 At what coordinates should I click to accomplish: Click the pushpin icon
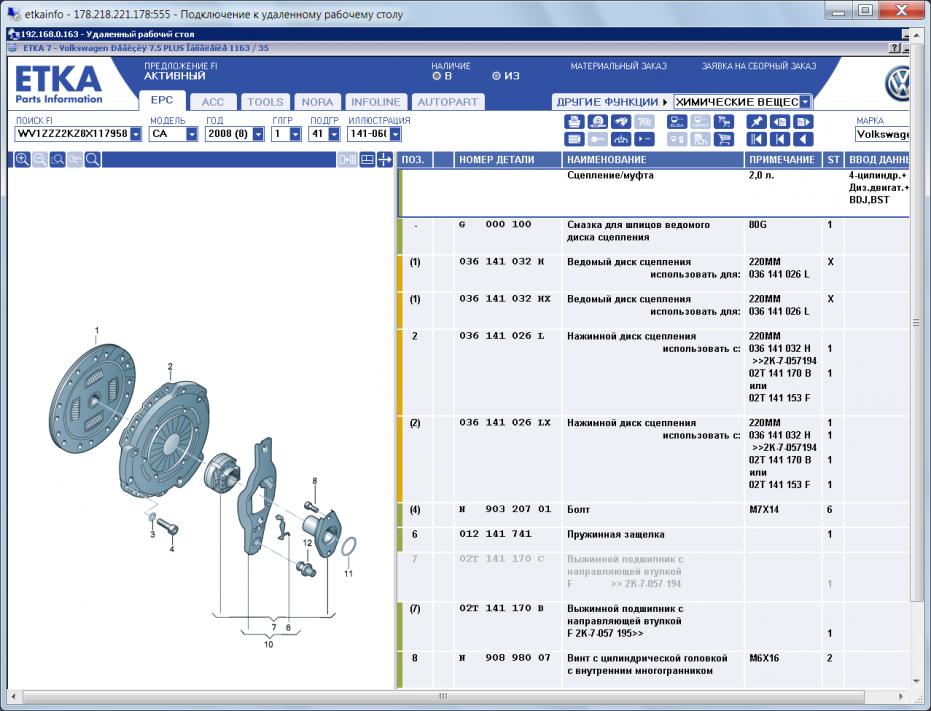756,122
